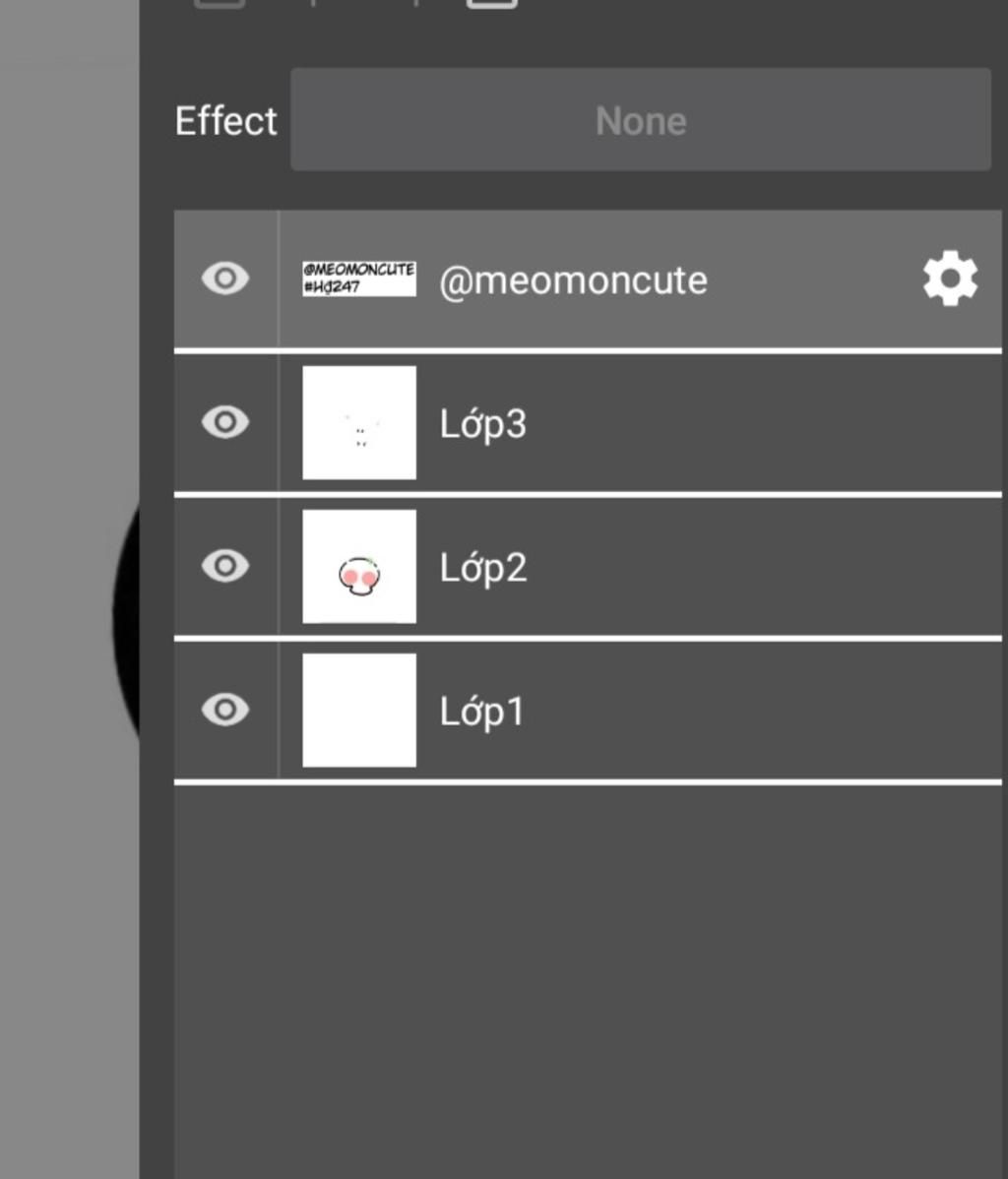Hide layer Lớp2 using its eye icon
The height and width of the screenshot is (1179, 1008).
tap(225, 567)
